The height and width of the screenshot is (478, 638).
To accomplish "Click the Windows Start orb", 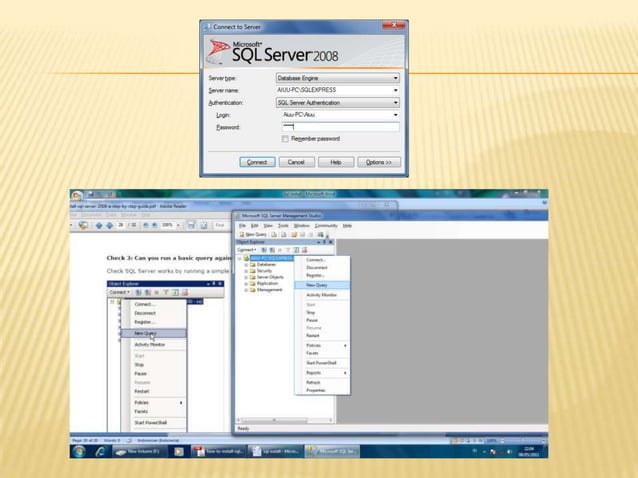I will 79,451.
